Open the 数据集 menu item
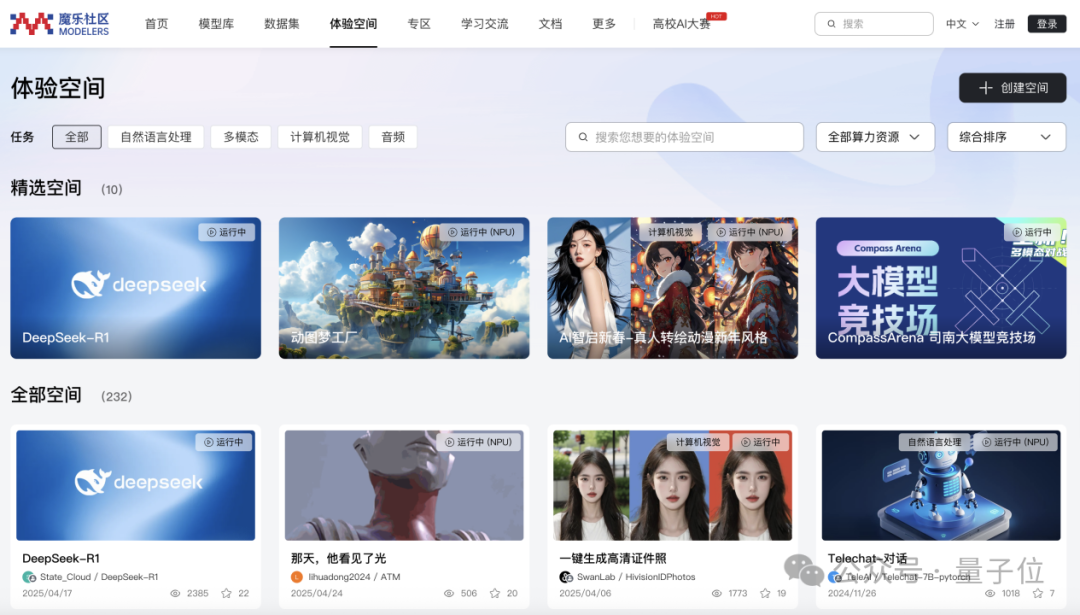The height and width of the screenshot is (615, 1080). [x=281, y=23]
